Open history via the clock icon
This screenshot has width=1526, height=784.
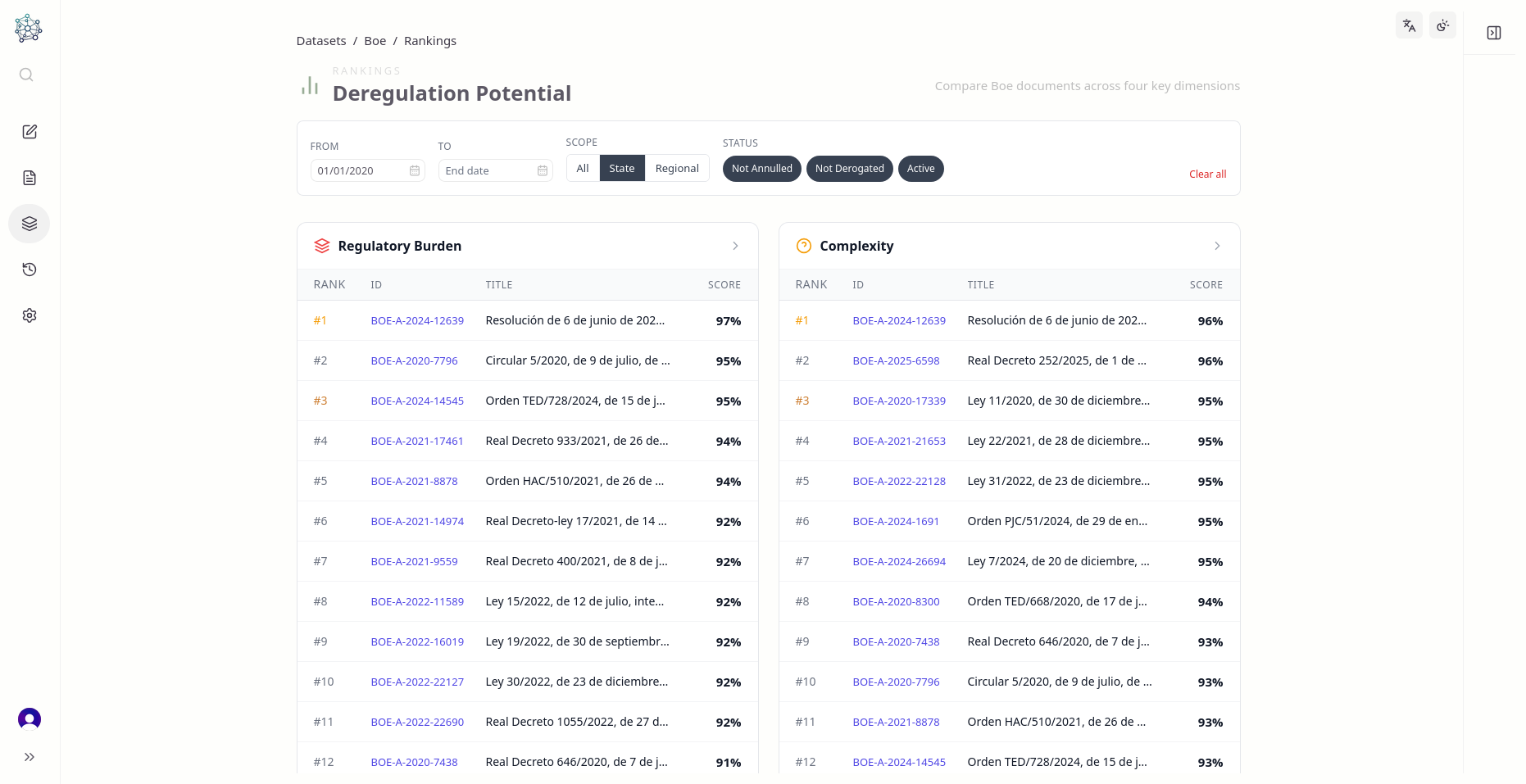click(30, 270)
